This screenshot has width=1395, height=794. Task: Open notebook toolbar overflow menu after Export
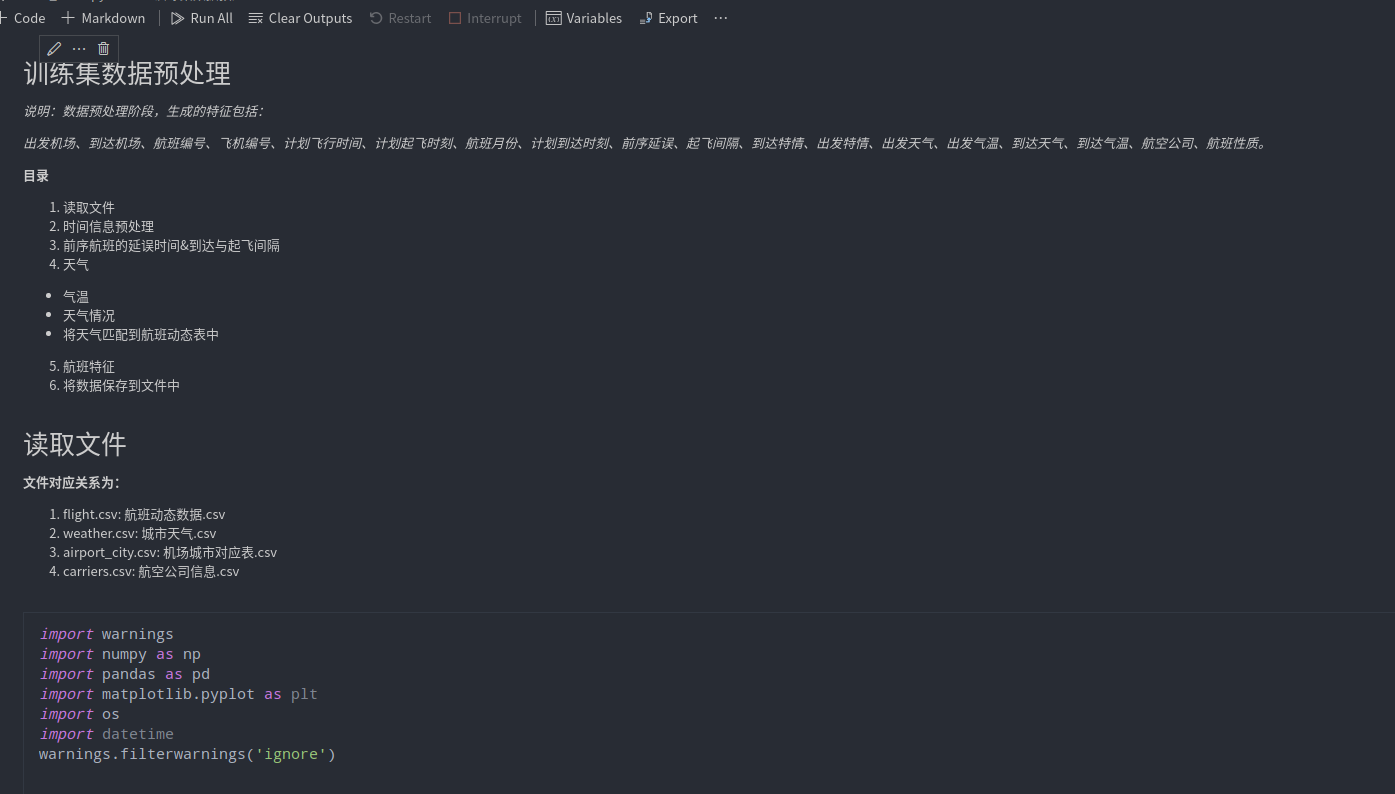tap(720, 18)
